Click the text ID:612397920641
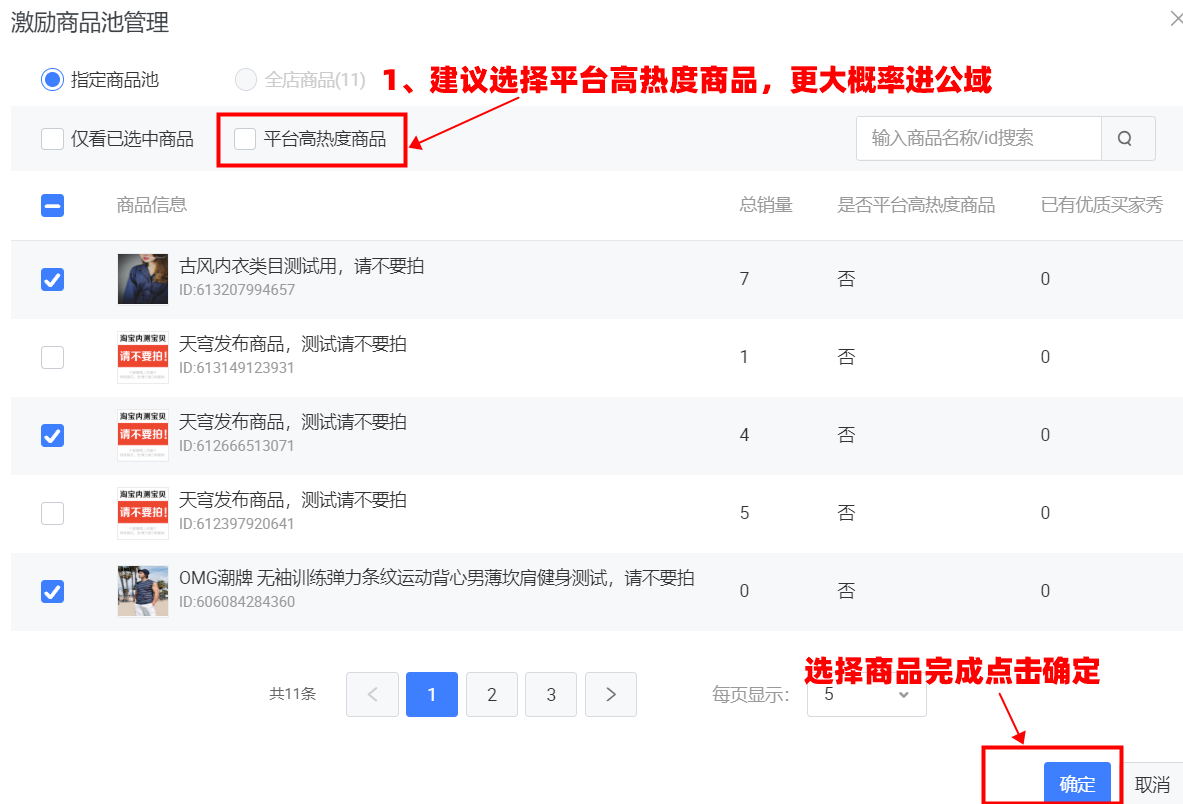This screenshot has width=1183, height=804. [237, 524]
